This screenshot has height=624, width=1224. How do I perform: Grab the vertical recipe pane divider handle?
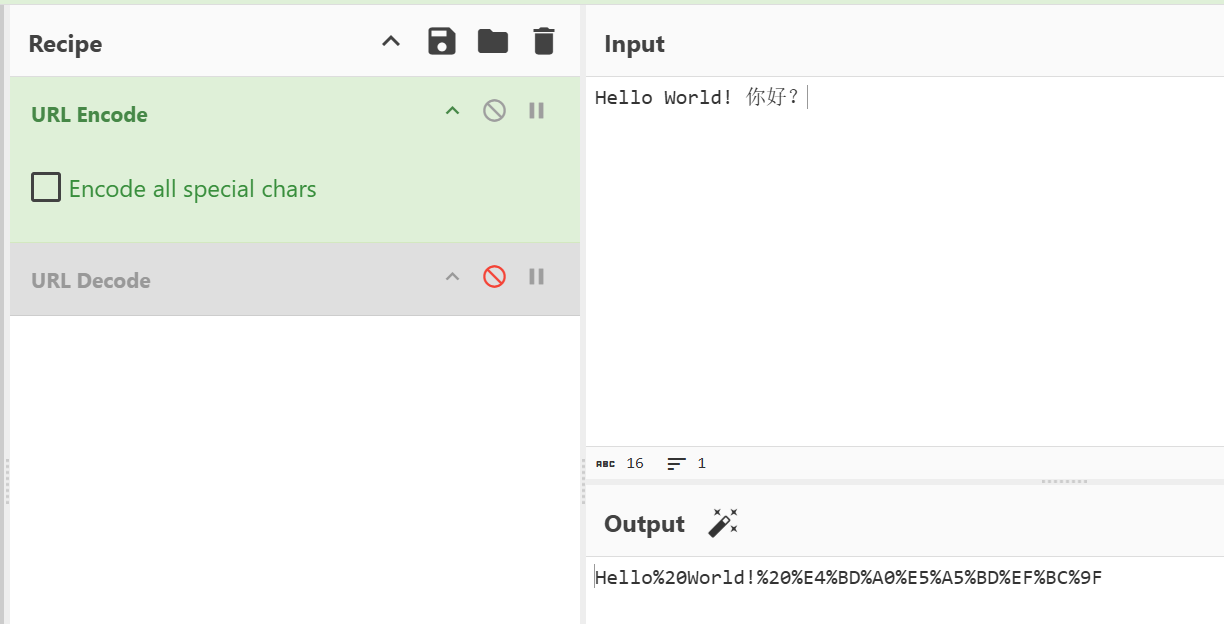click(583, 482)
